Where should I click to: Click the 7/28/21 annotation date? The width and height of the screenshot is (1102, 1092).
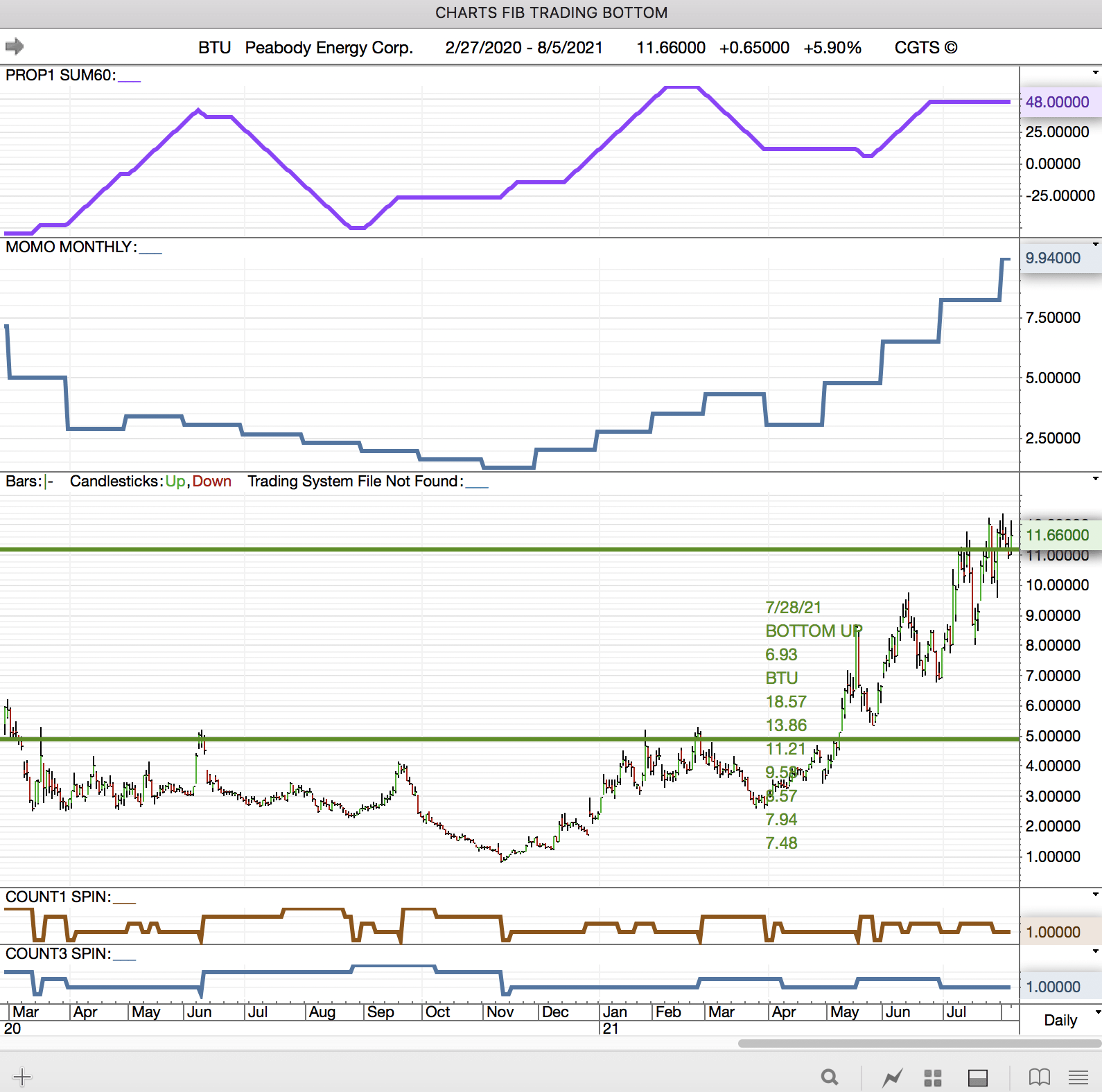[x=793, y=608]
